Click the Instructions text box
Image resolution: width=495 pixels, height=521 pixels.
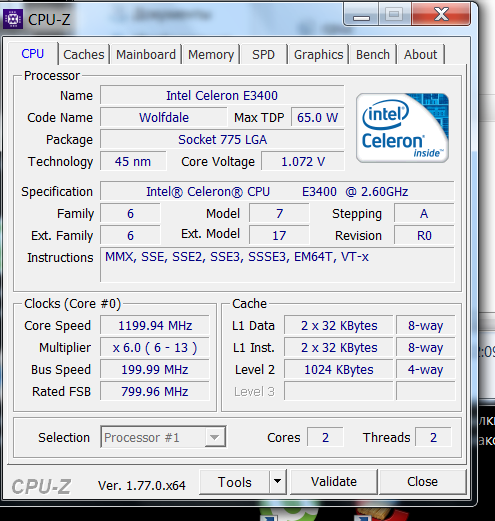(277, 265)
